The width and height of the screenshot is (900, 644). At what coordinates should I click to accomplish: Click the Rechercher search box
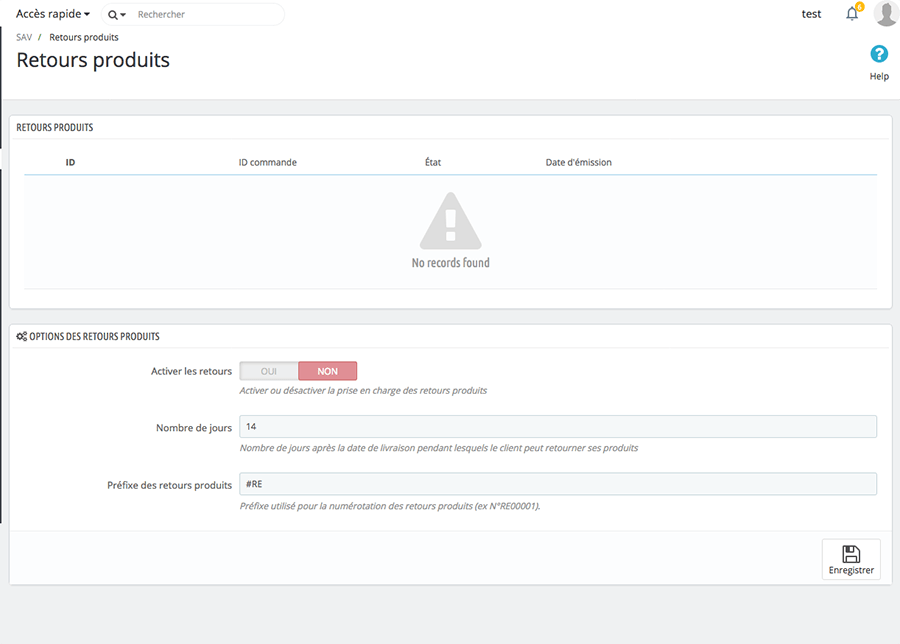point(205,15)
